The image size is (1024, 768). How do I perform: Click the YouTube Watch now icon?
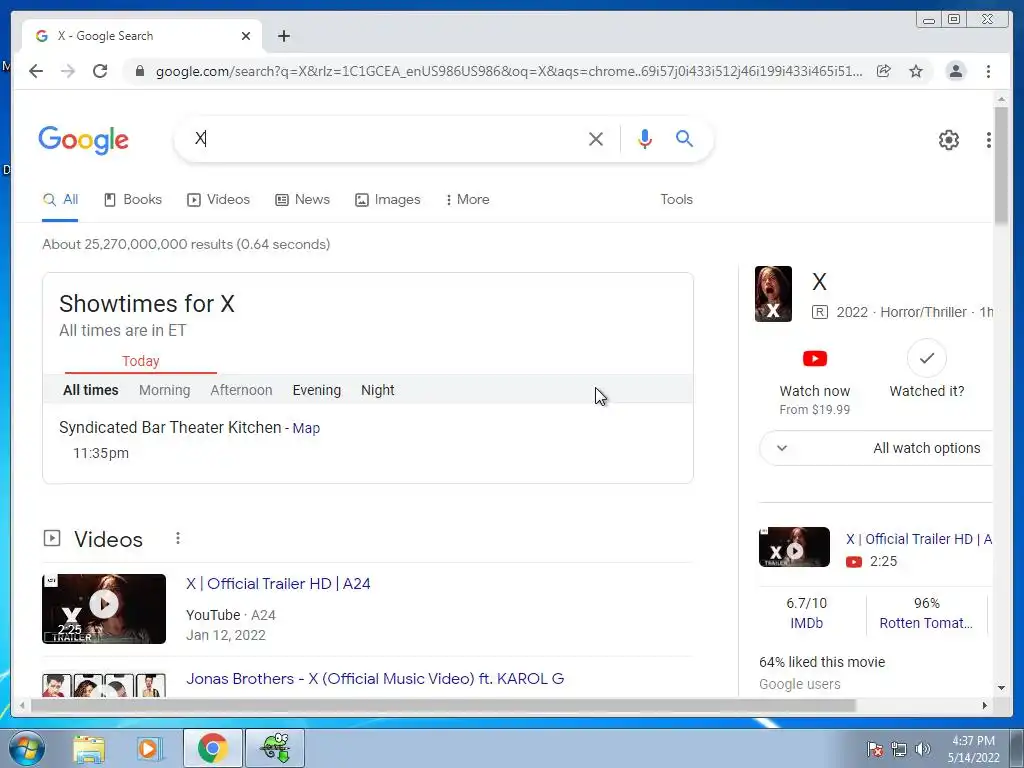814,359
